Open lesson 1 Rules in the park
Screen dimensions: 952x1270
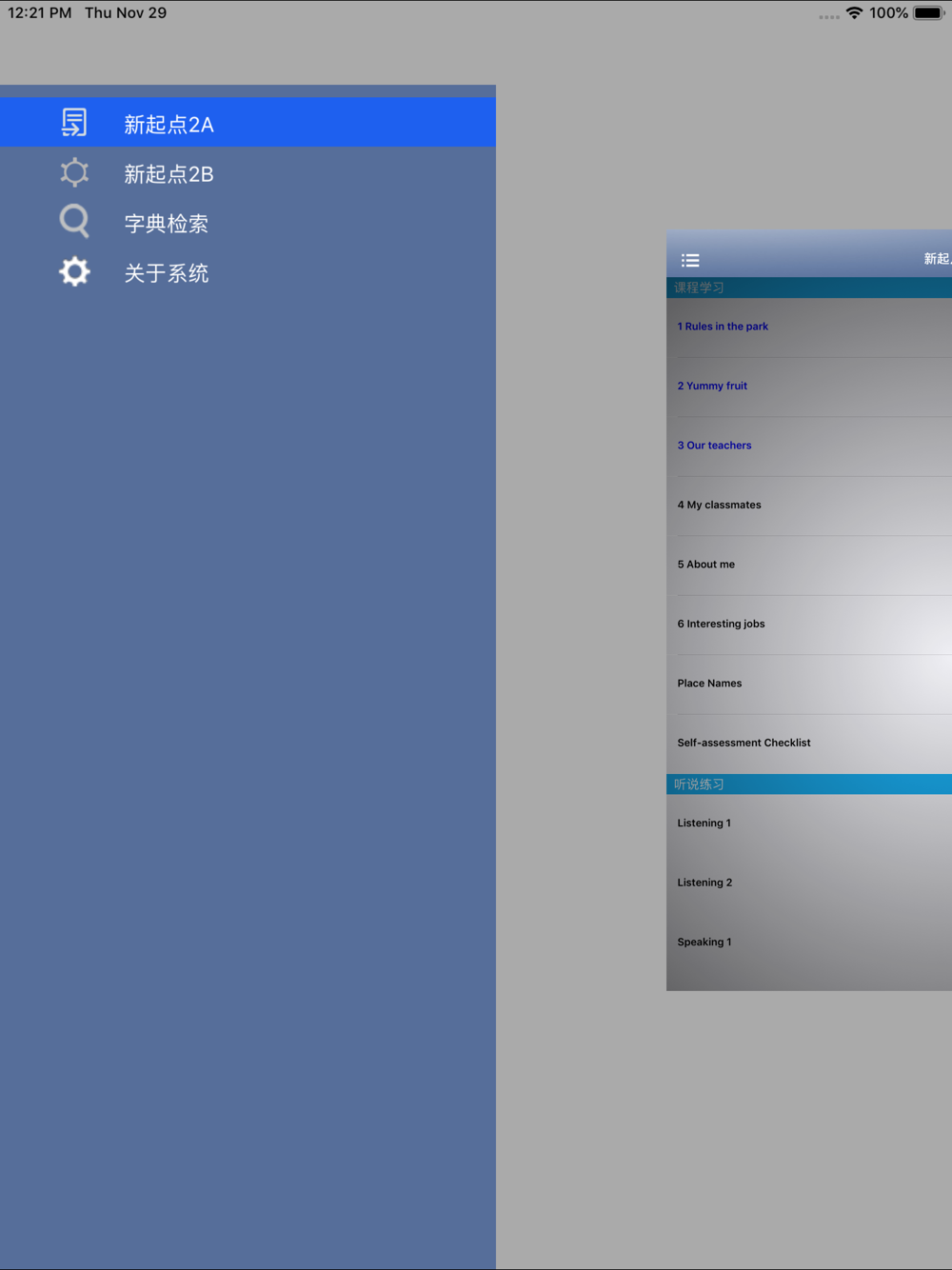[x=809, y=327]
